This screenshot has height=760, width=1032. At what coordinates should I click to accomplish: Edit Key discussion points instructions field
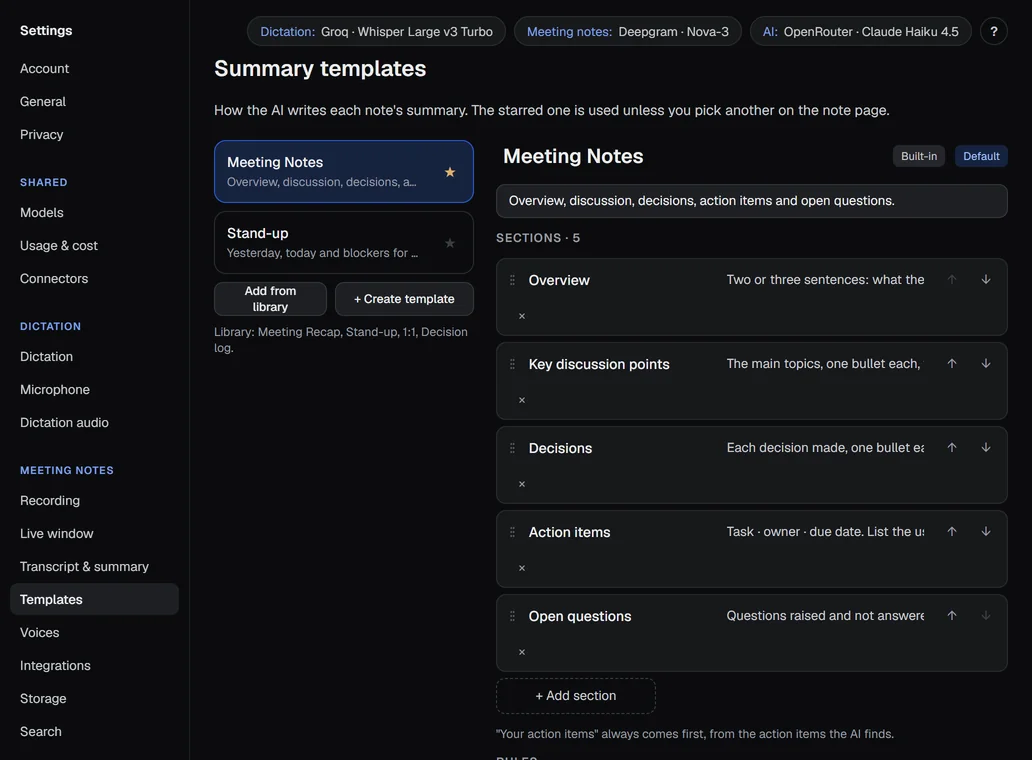(x=825, y=363)
